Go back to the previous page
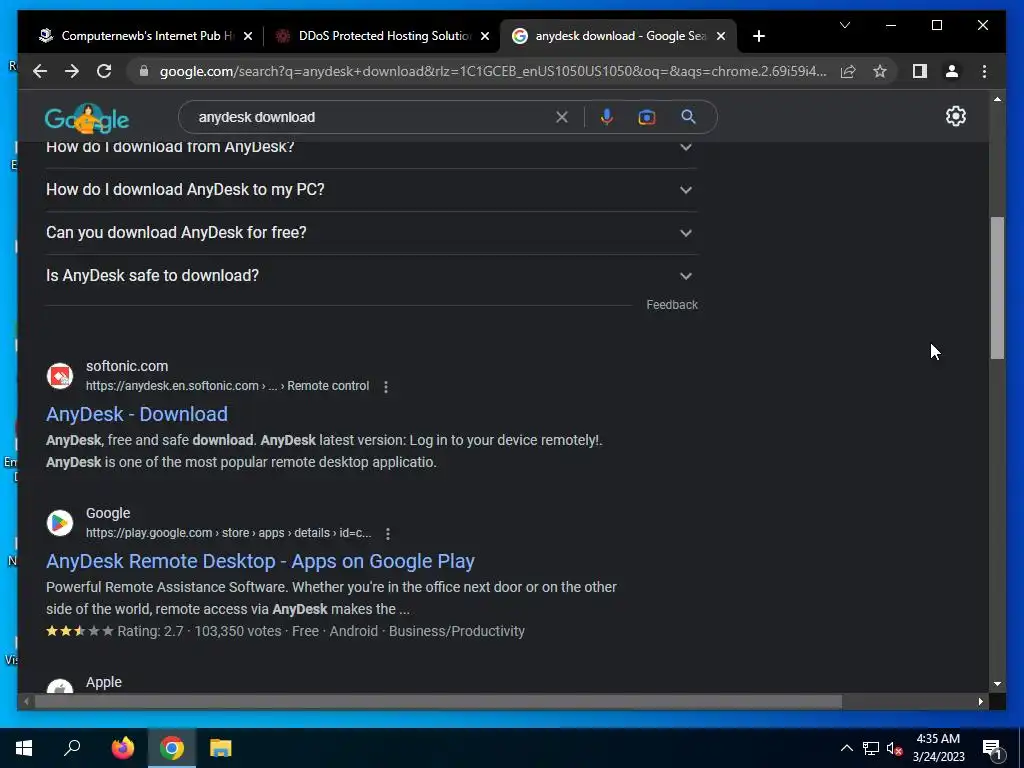 coord(40,71)
